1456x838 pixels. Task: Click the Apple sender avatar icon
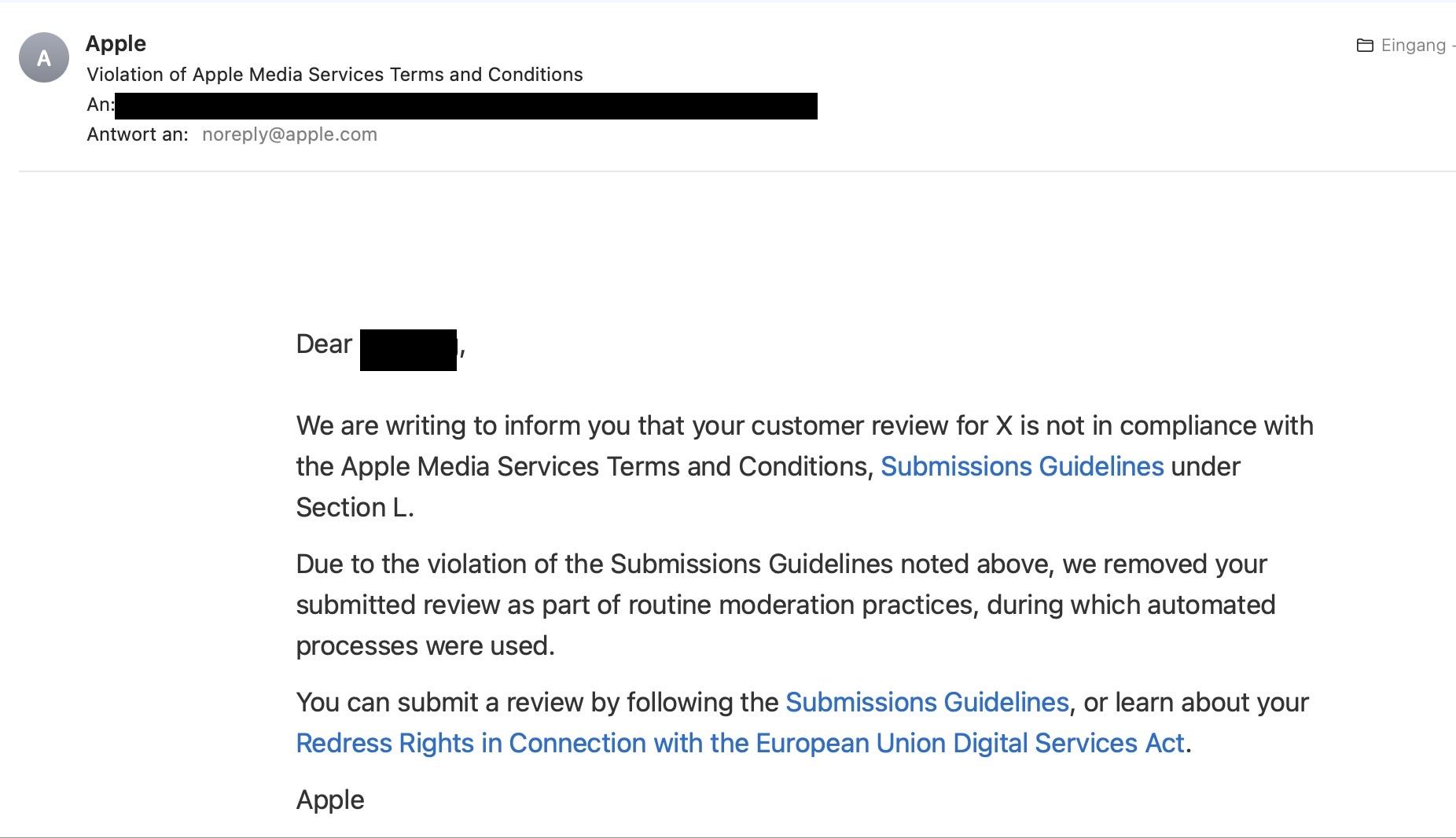(44, 57)
